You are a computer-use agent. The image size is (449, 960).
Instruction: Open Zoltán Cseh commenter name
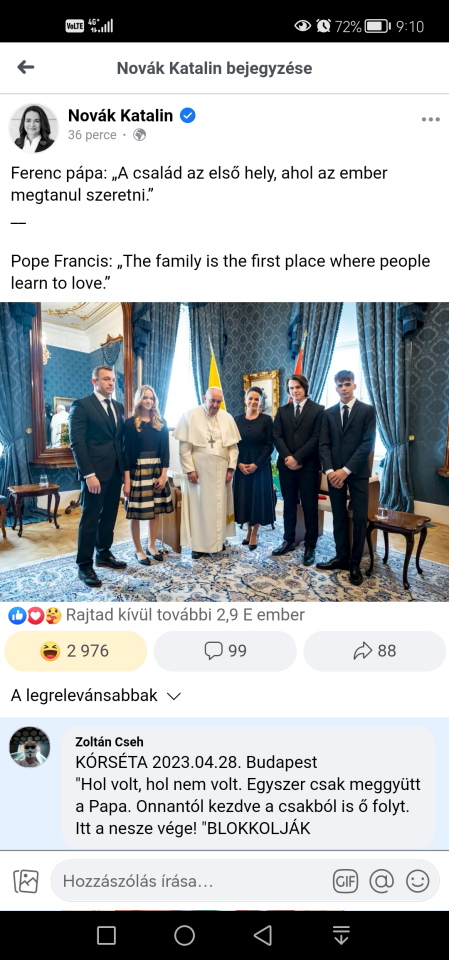click(109, 741)
